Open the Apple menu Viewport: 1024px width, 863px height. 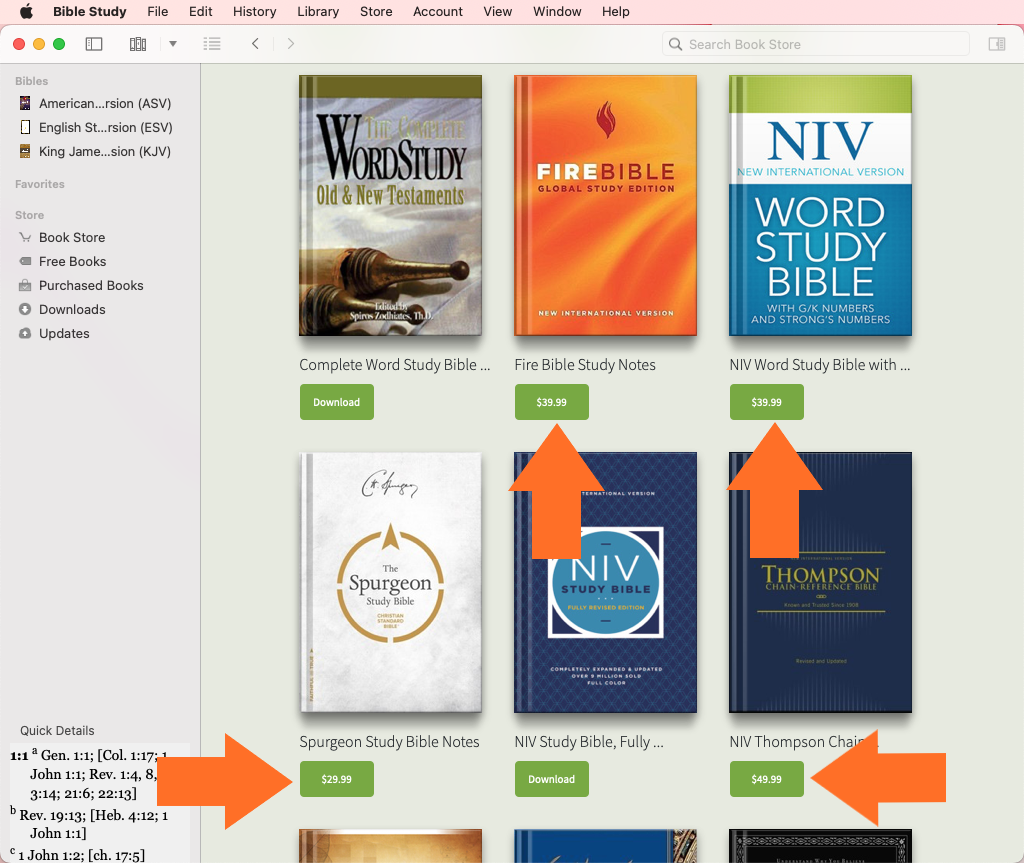point(26,12)
